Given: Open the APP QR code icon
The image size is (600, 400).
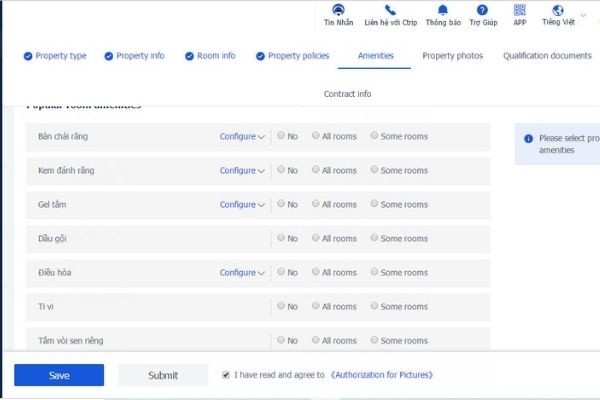Looking at the screenshot, I should 519,10.
